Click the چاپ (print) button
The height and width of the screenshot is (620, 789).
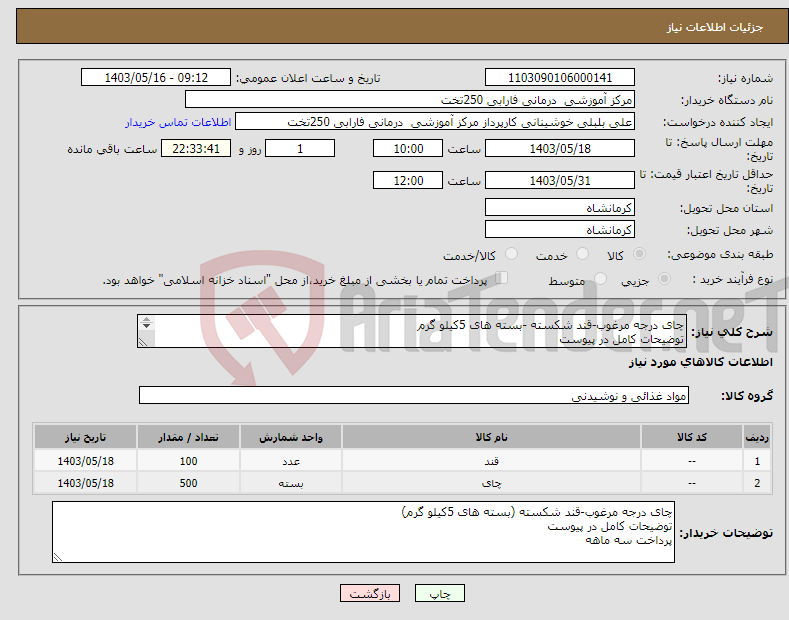coord(439,593)
